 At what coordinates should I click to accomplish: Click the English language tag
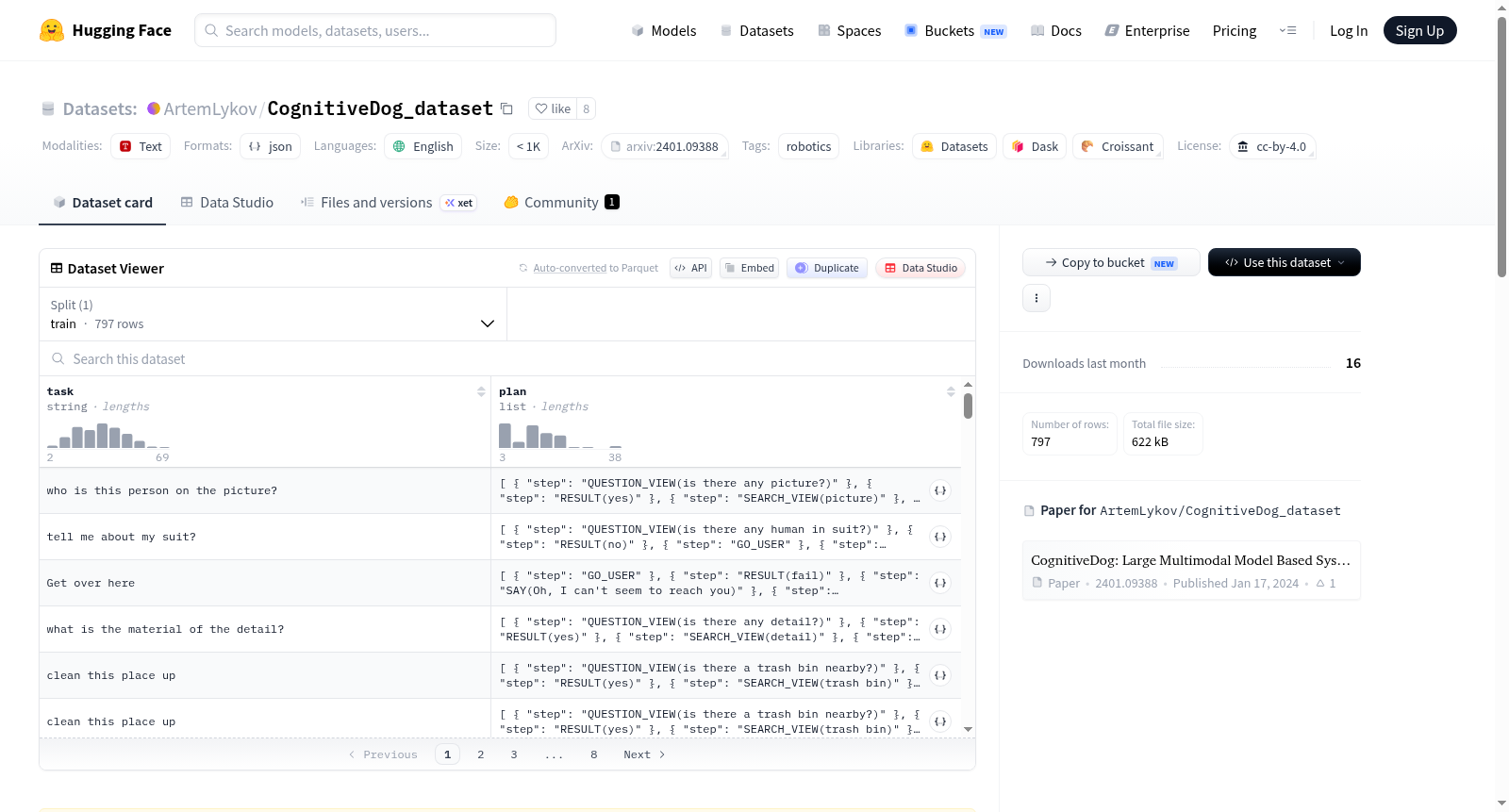click(x=423, y=146)
